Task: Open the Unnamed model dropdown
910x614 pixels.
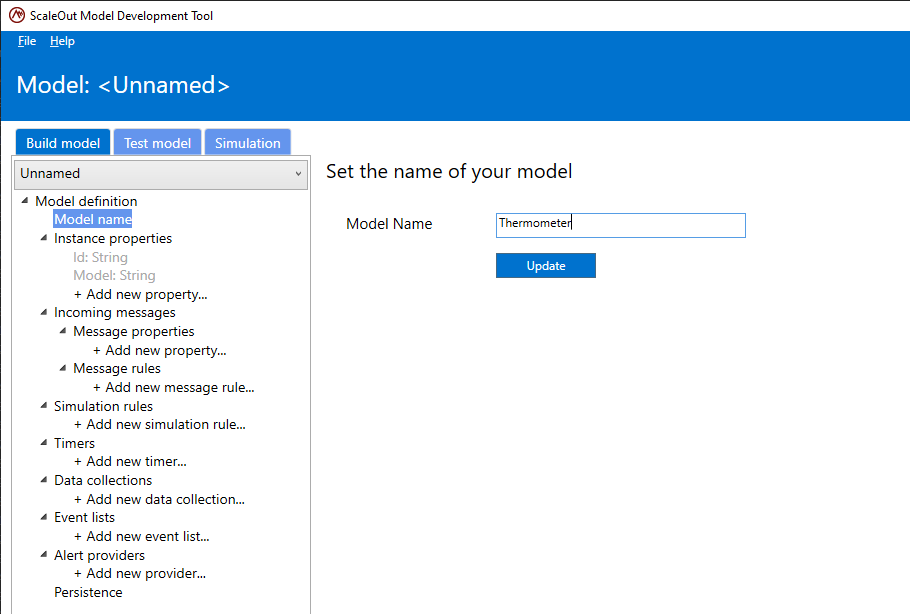Action: 161,174
